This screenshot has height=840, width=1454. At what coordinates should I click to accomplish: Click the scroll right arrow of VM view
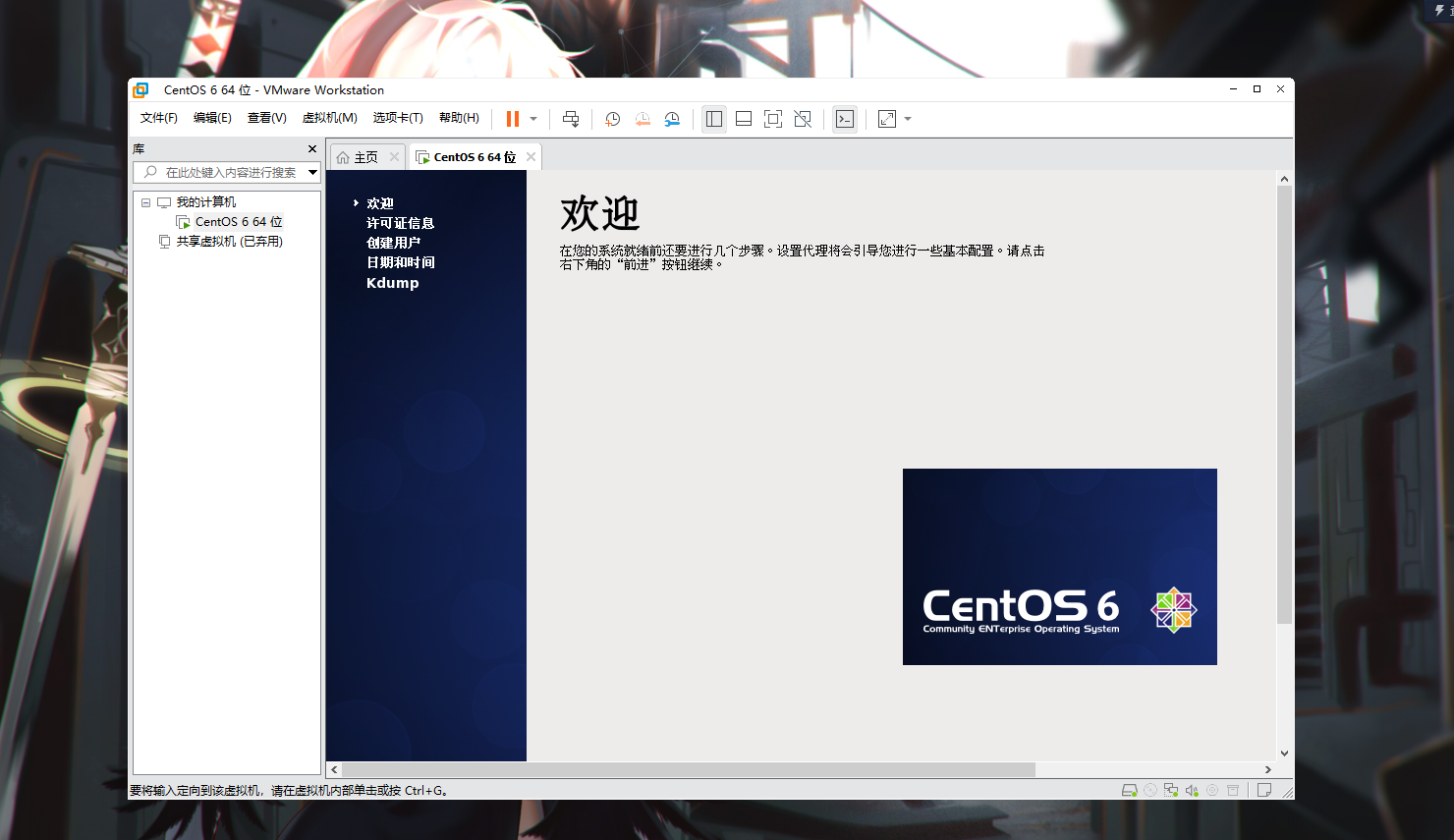[x=1268, y=769]
